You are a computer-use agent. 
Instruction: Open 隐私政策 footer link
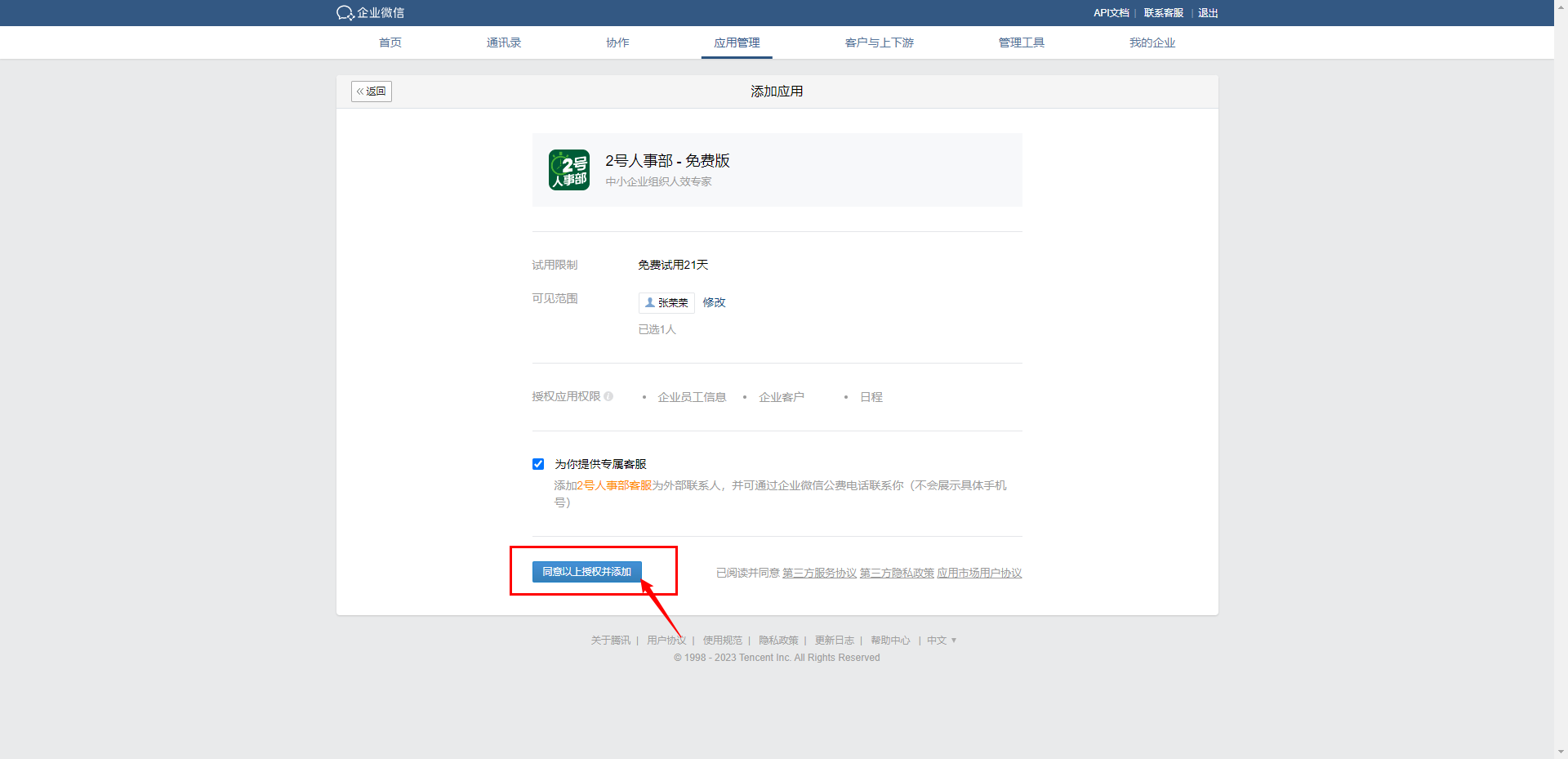click(x=778, y=641)
